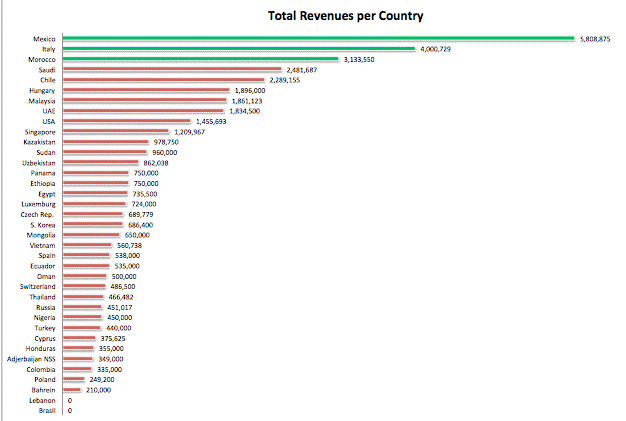Click the USA axis label
Screen dimensions: 626x421
(x=49, y=121)
